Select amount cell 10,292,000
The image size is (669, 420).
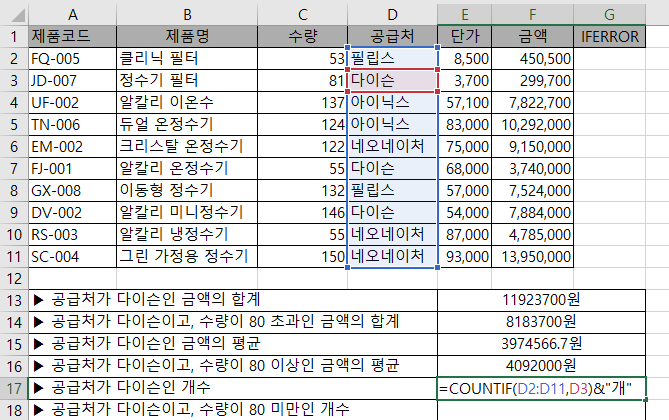tap(532, 125)
